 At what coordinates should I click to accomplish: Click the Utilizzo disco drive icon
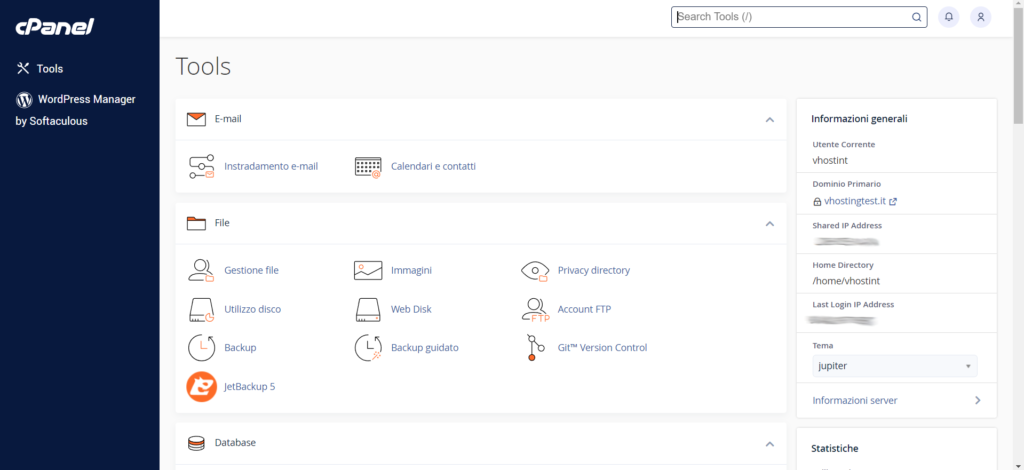[201, 309]
